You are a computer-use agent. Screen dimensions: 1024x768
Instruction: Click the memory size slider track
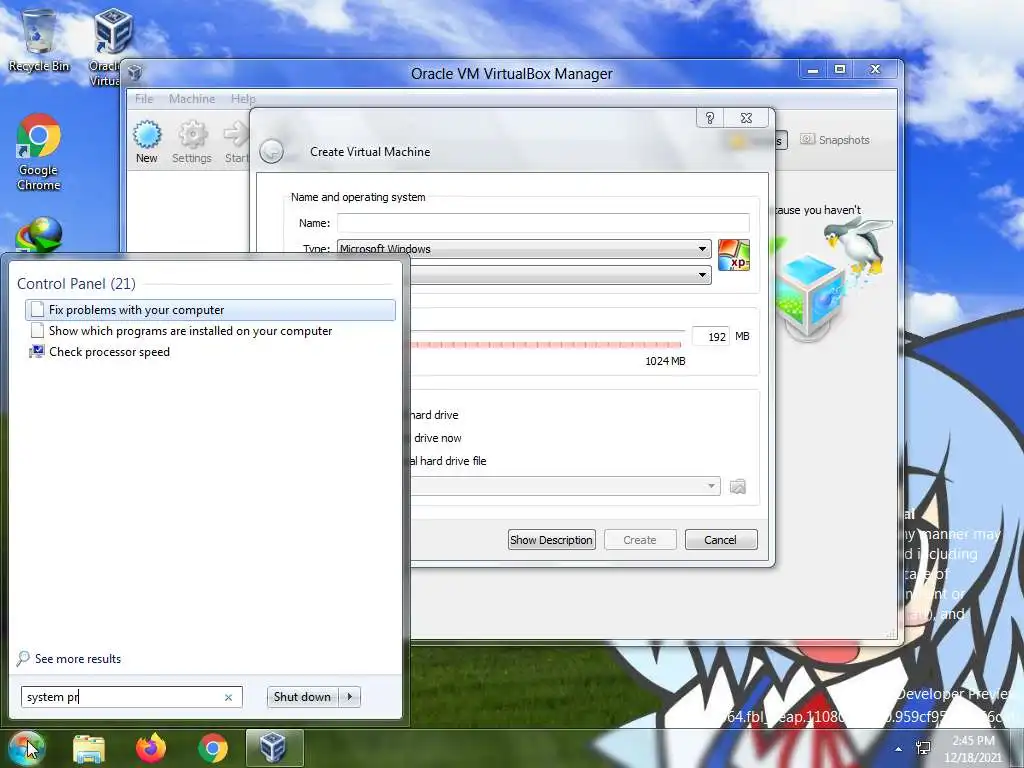(x=545, y=344)
